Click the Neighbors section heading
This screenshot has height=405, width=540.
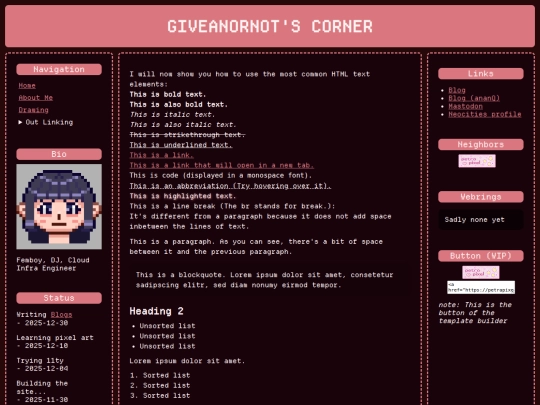(481, 144)
